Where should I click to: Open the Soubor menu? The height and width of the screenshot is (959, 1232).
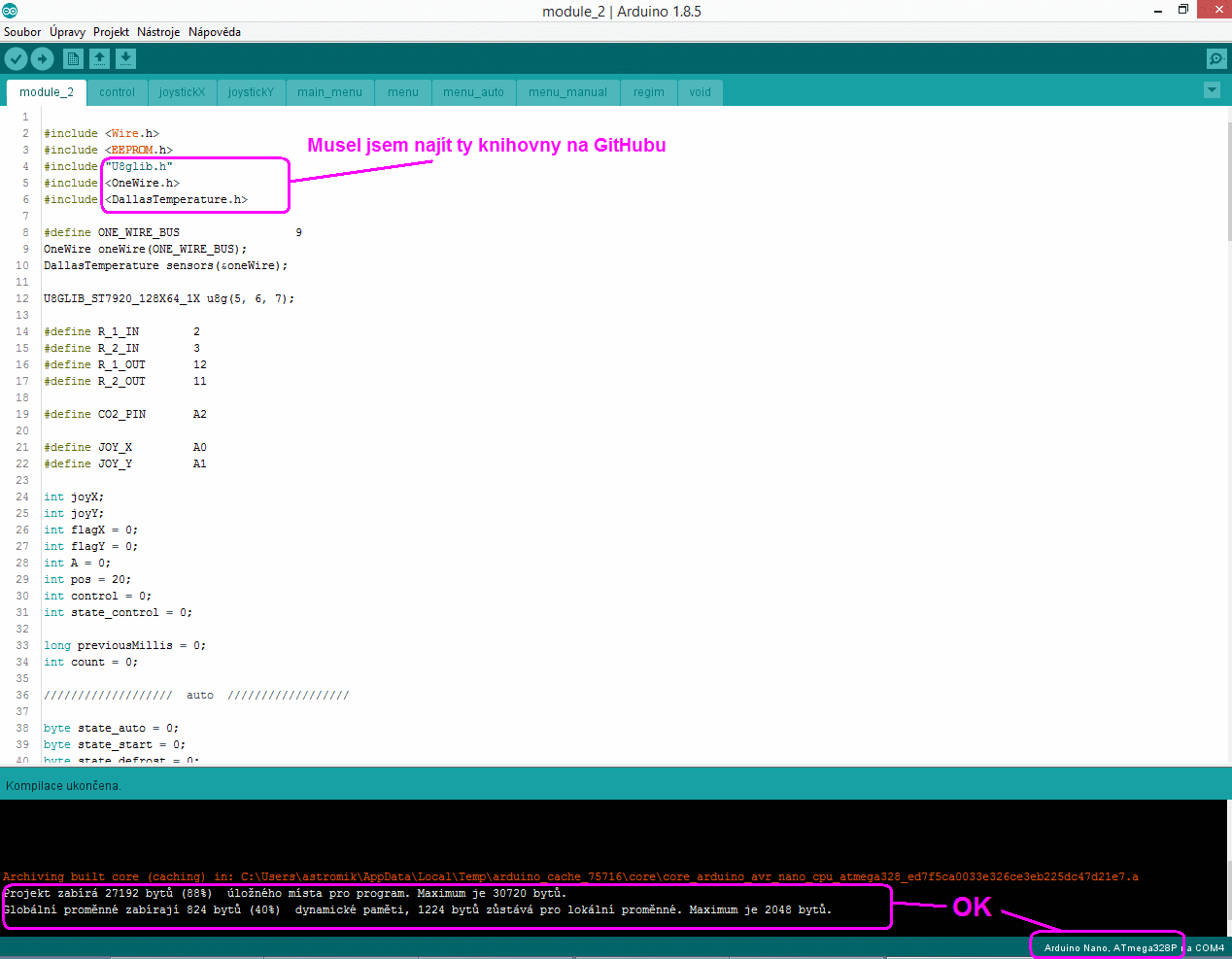22,32
